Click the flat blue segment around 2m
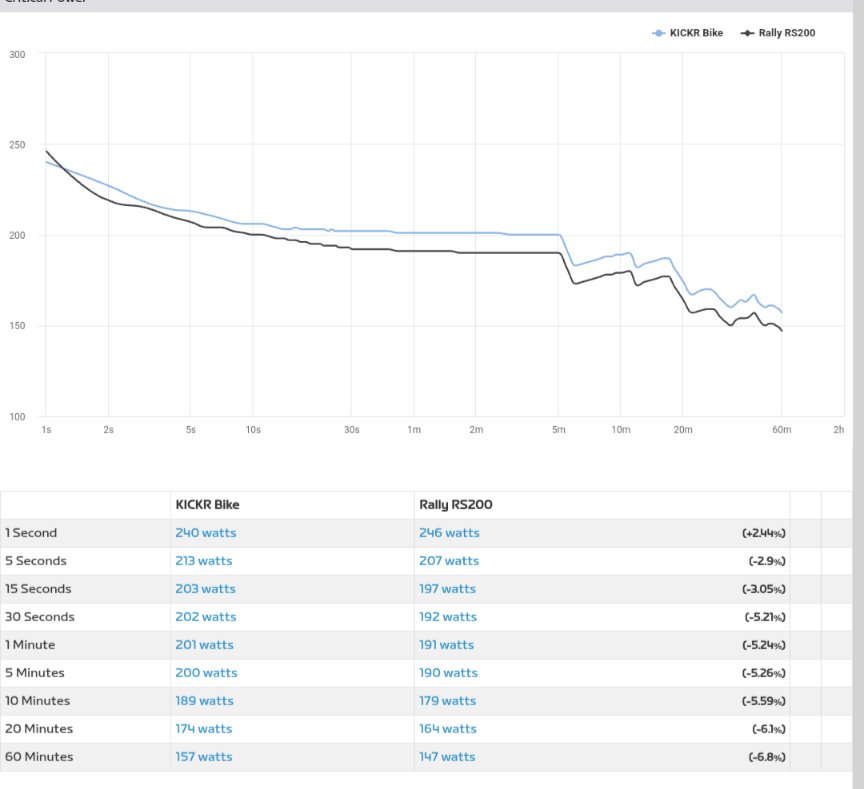This screenshot has width=864, height=789. click(x=477, y=231)
